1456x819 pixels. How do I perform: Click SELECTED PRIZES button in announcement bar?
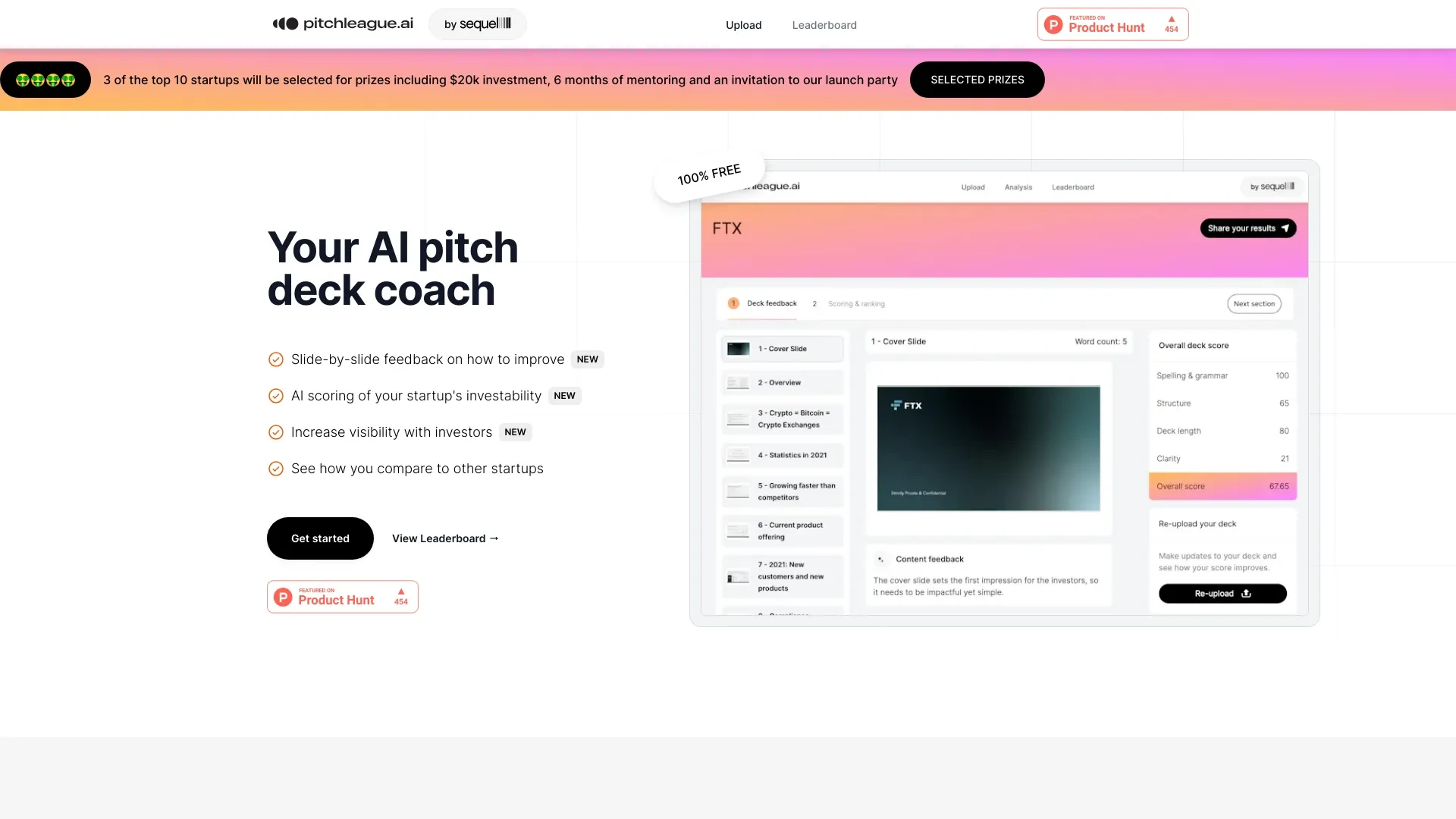click(x=977, y=79)
